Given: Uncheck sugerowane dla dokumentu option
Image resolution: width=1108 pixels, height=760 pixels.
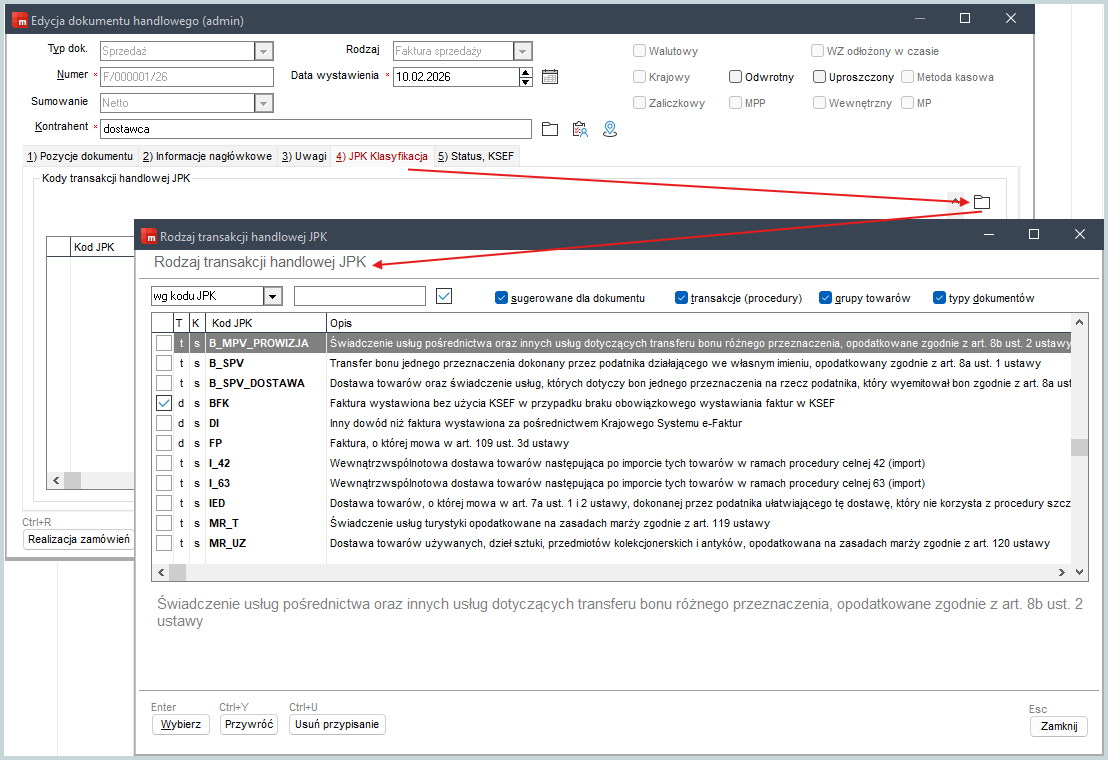Looking at the screenshot, I should coord(502,298).
